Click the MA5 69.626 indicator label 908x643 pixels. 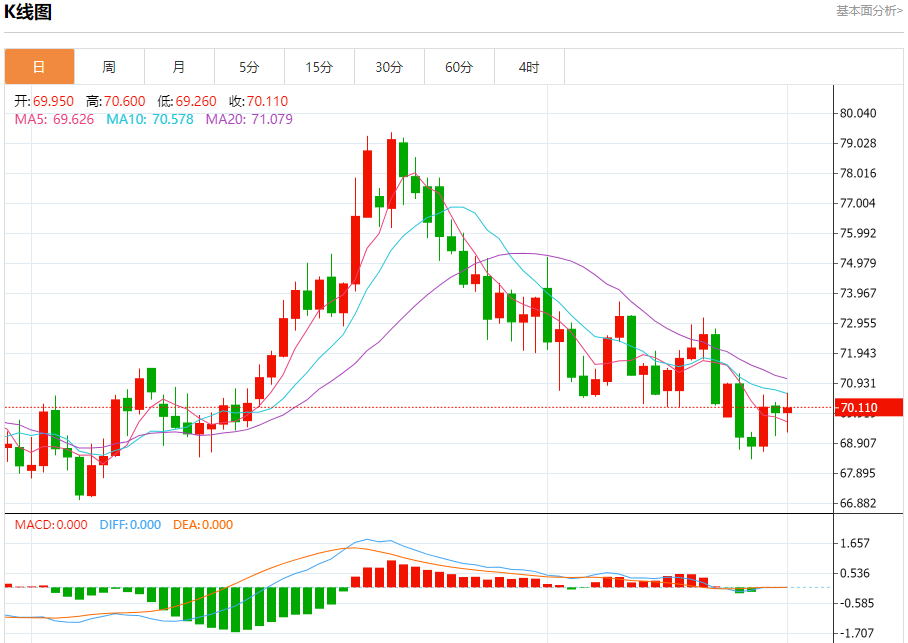click(55, 119)
